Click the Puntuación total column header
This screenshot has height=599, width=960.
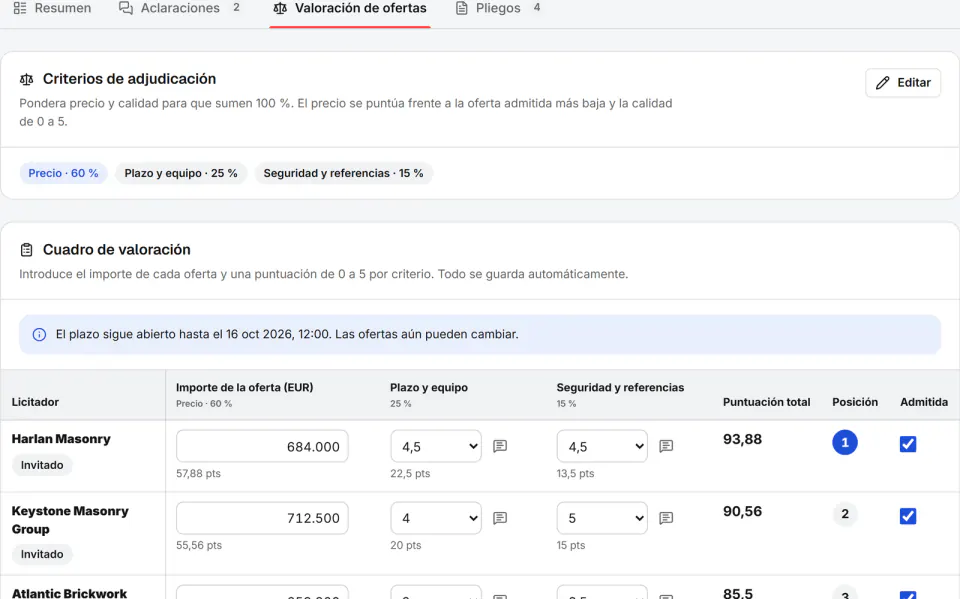(x=767, y=402)
